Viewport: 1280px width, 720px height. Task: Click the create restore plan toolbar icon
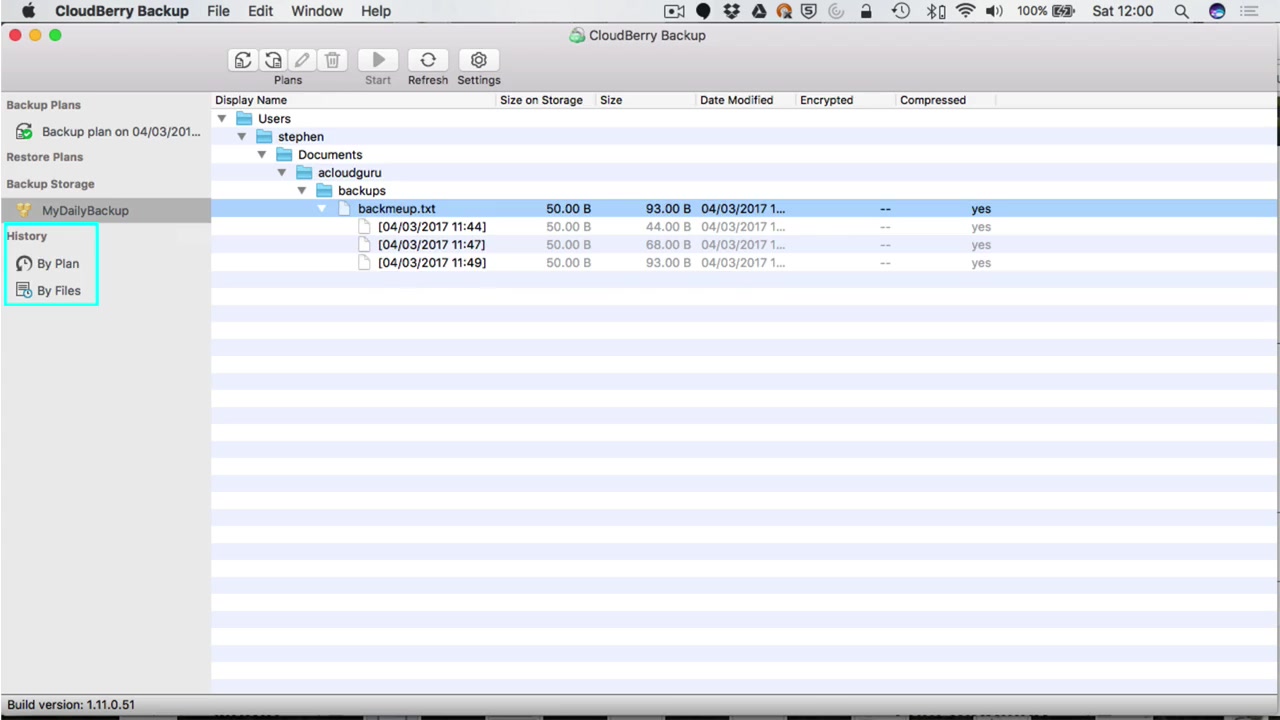coord(273,60)
